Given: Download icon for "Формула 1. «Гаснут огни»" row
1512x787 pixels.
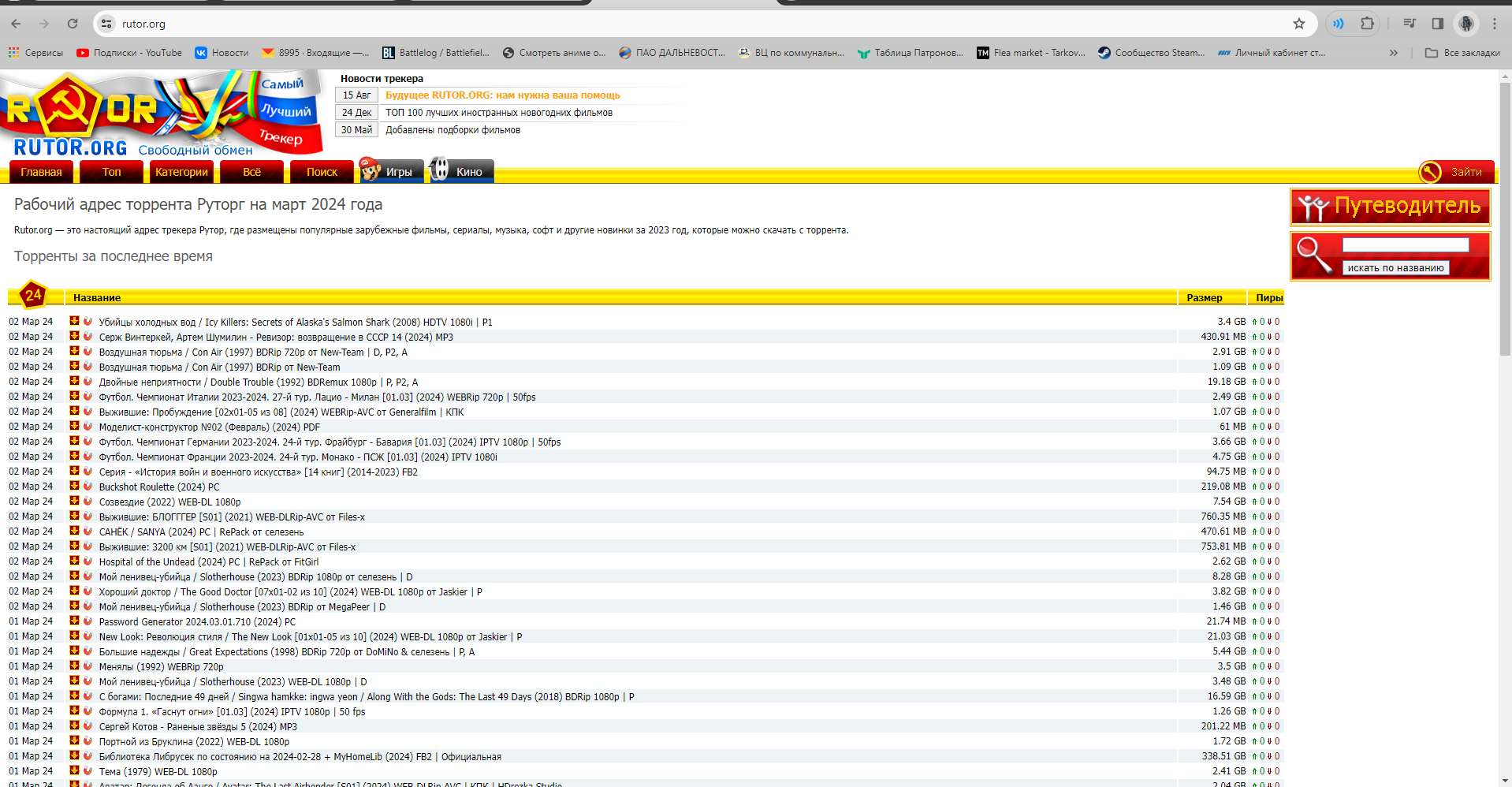Looking at the screenshot, I should tap(75, 711).
